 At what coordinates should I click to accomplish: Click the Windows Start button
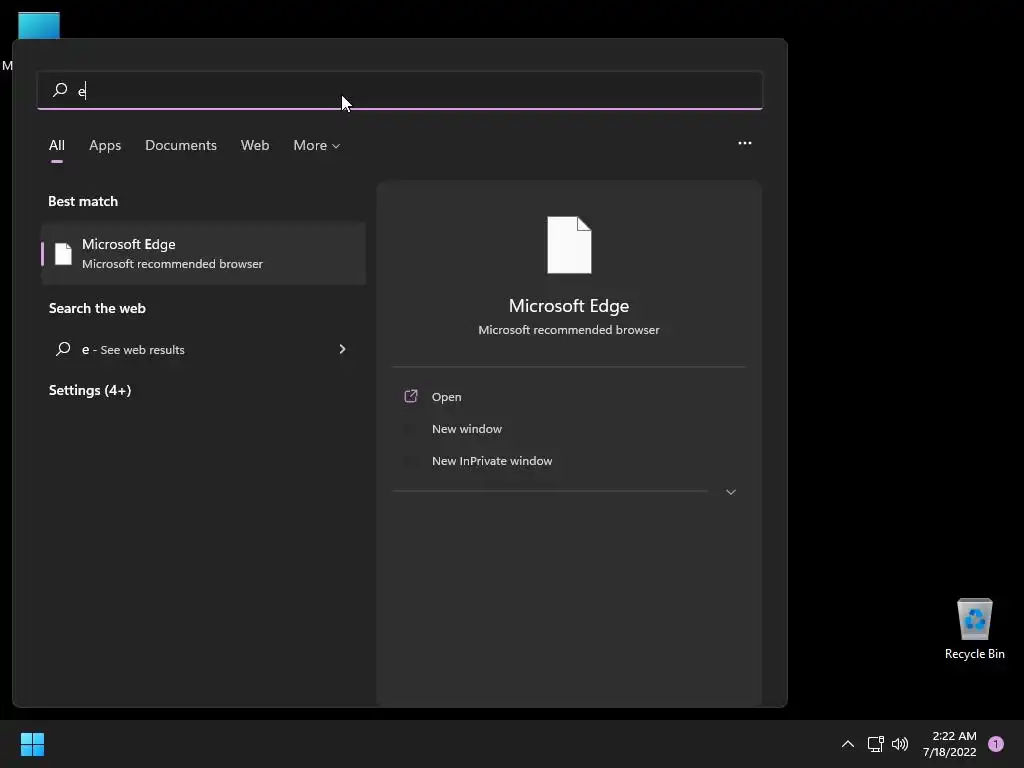tap(32, 744)
